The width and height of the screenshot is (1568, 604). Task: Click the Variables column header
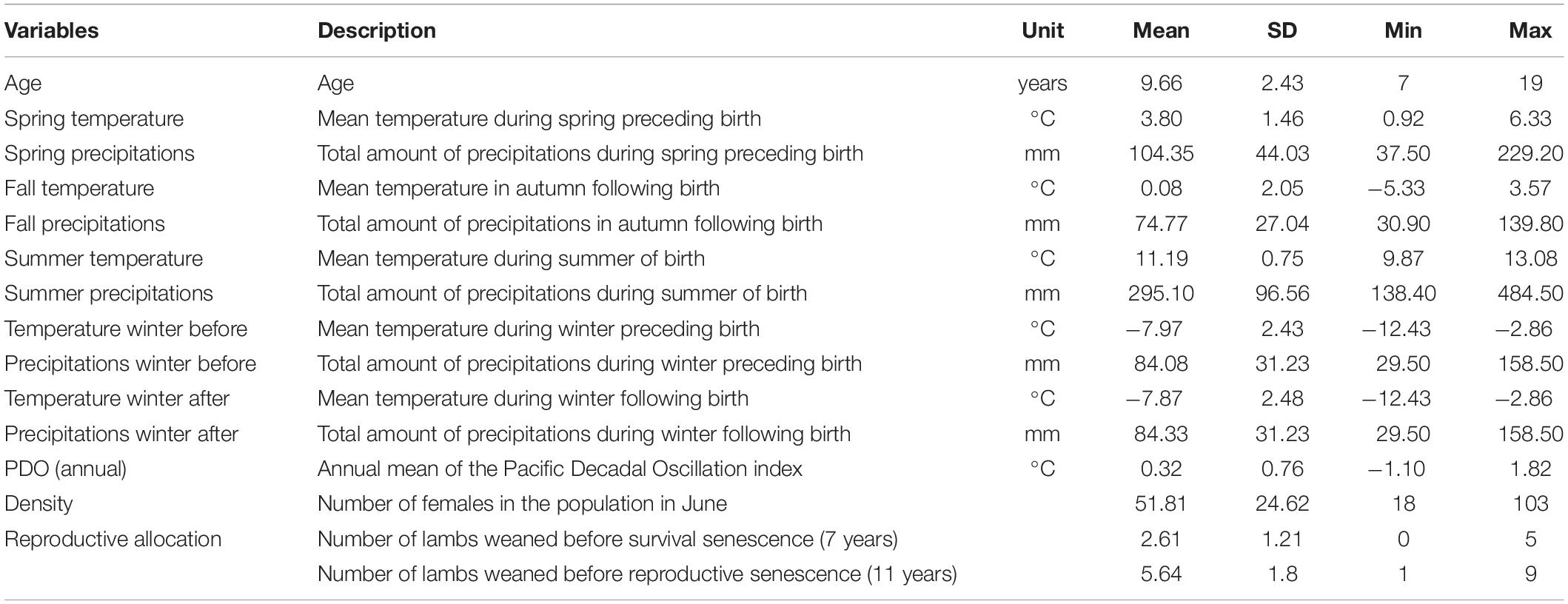52,30
